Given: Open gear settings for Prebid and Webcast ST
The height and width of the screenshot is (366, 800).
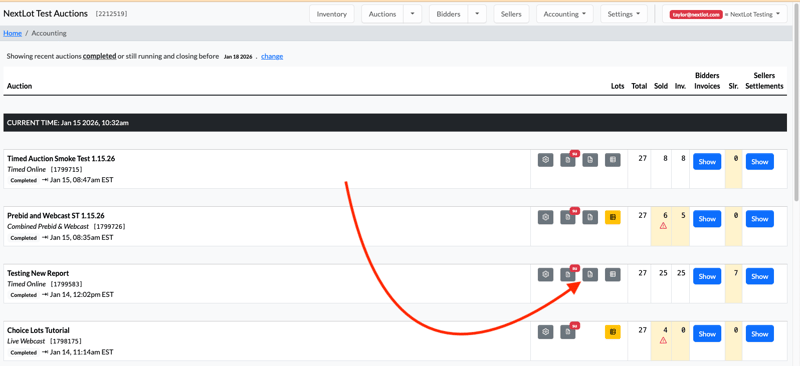Looking at the screenshot, I should click(x=545, y=217).
